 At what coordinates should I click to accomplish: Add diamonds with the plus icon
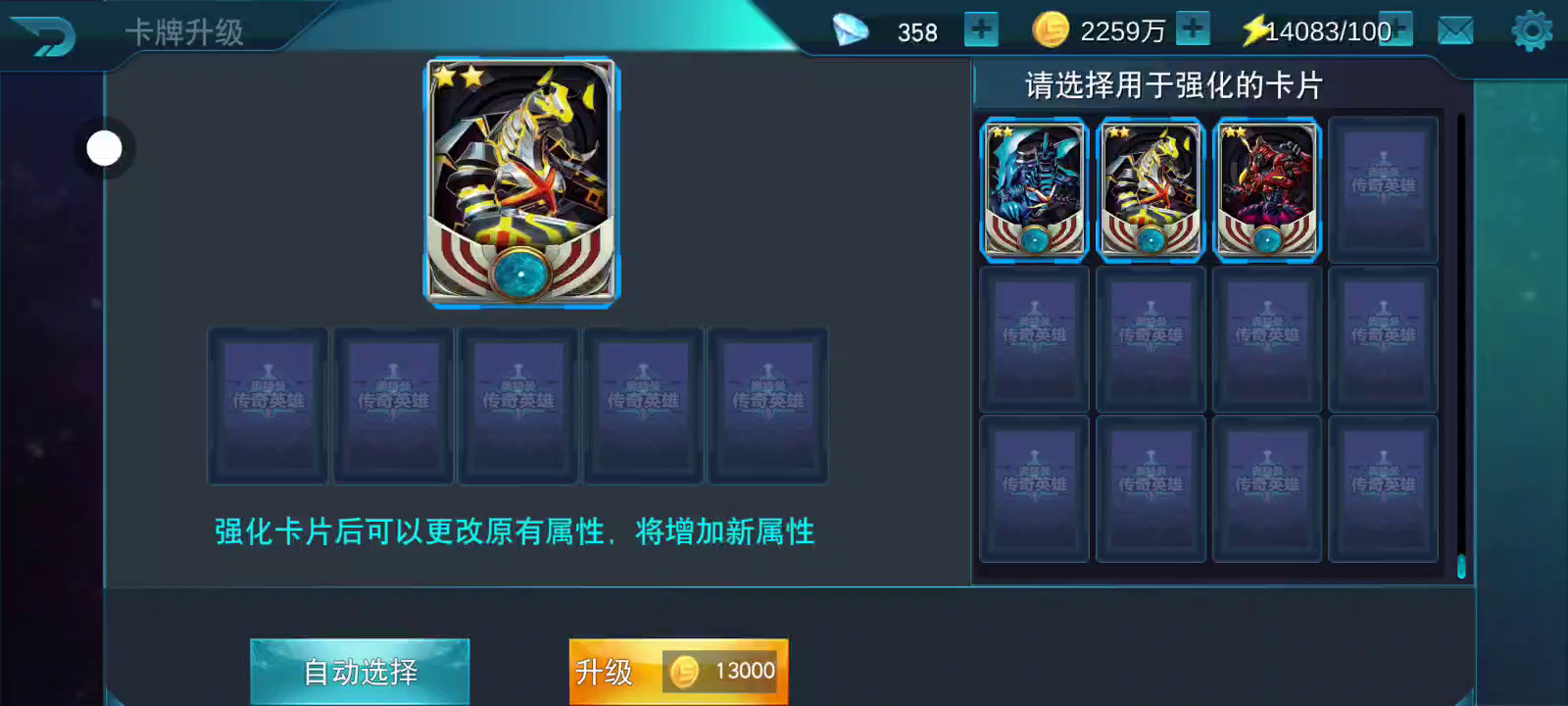point(980,29)
